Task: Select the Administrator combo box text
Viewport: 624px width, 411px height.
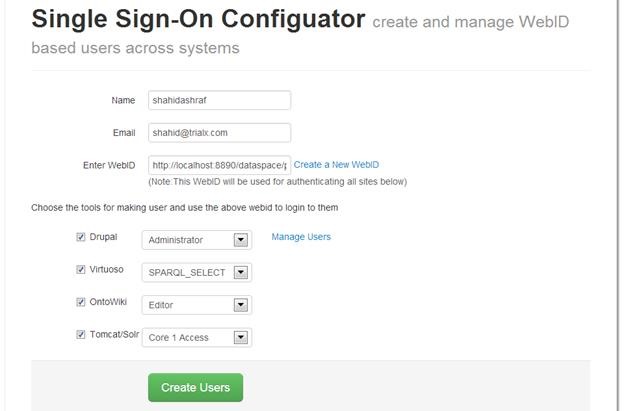Action: [176, 240]
